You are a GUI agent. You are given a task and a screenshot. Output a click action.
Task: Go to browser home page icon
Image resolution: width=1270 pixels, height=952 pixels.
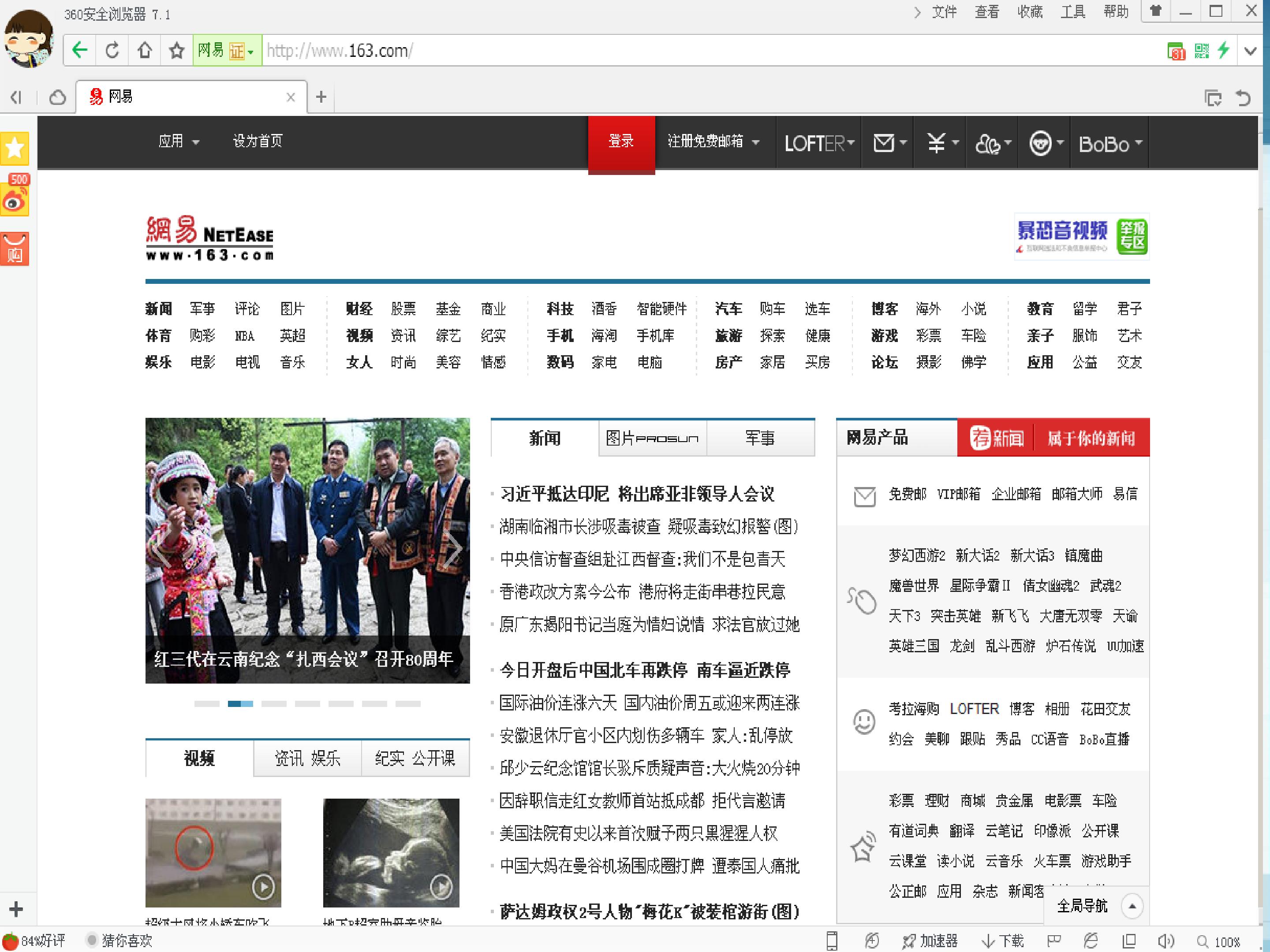pyautogui.click(x=145, y=51)
